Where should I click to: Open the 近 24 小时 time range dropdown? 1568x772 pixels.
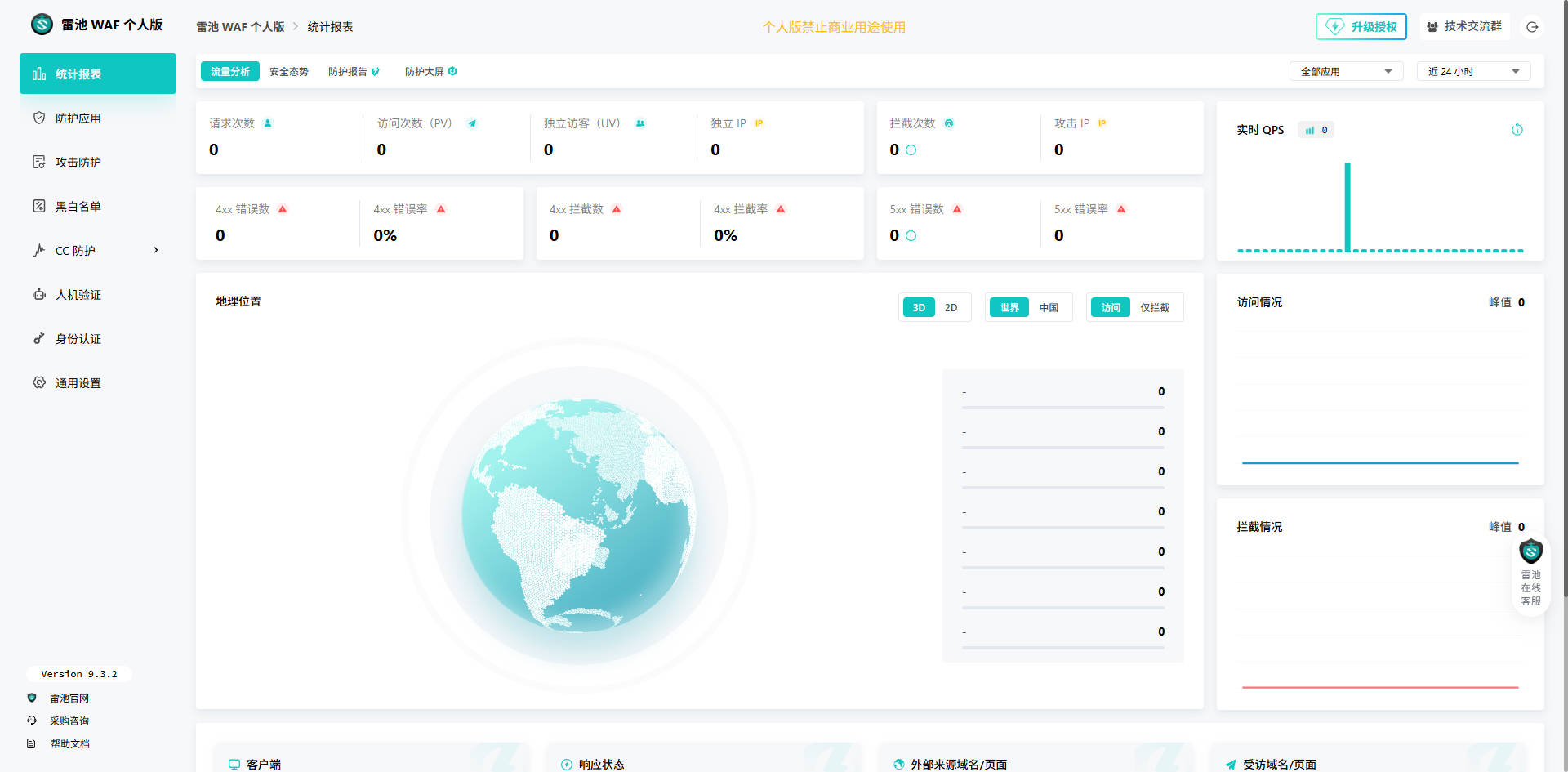pos(1473,71)
